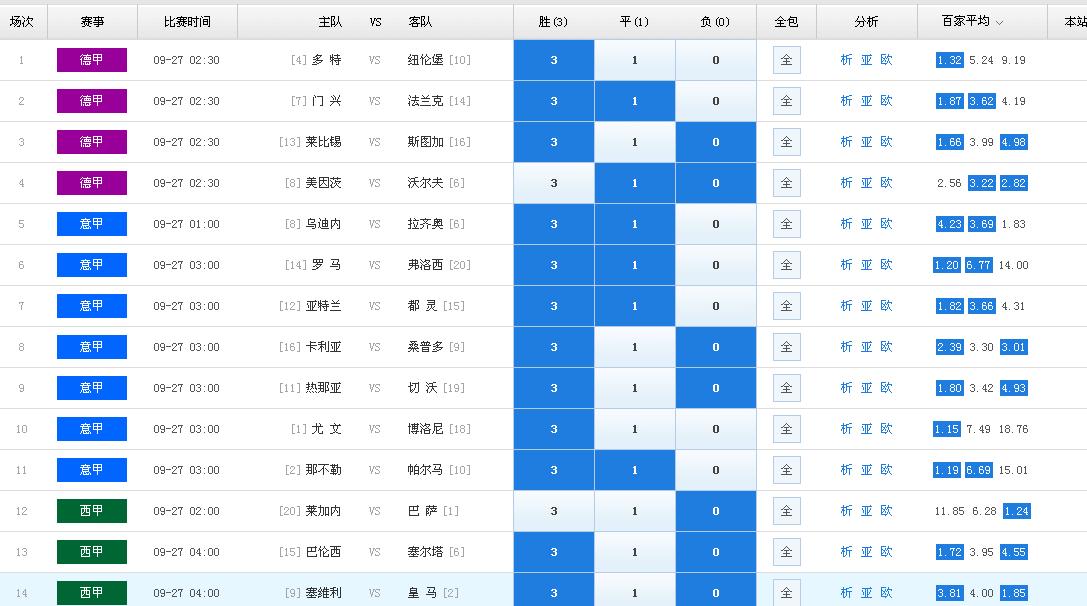The width and height of the screenshot is (1087, 606).
Task: Click average odds 1.32 for match 1
Action: click(x=949, y=60)
